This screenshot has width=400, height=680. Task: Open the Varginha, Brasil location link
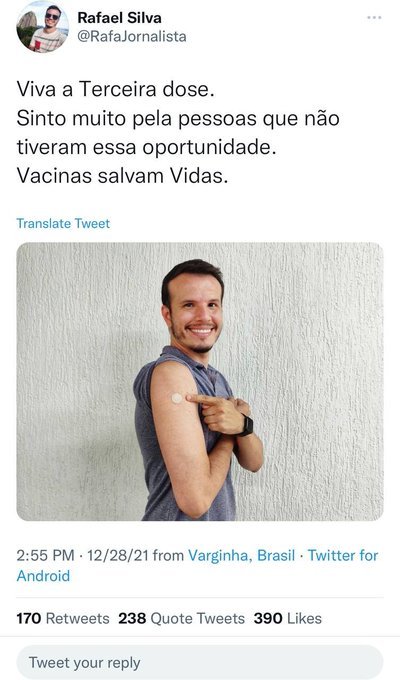click(241, 556)
